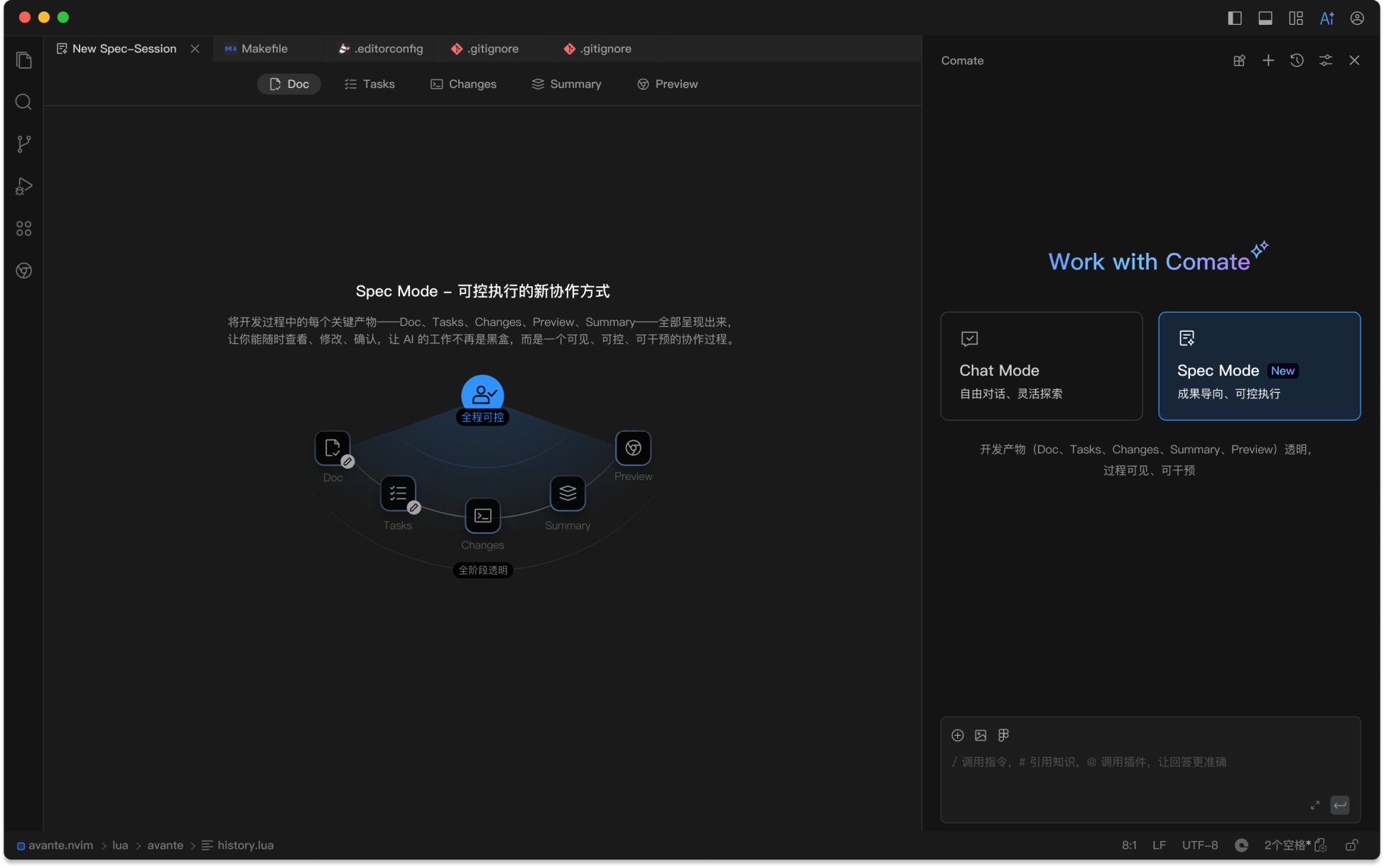Choose the Chat Mode card
The image size is (1384, 868).
[1042, 366]
